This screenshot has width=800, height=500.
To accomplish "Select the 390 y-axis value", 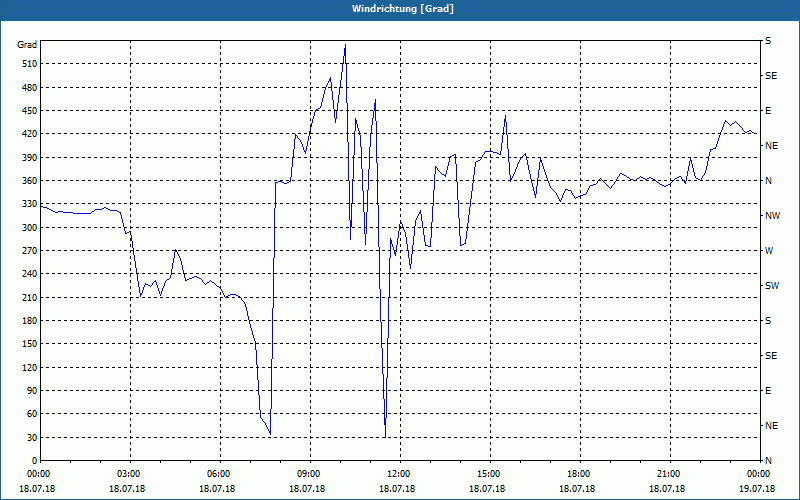I will [30, 158].
